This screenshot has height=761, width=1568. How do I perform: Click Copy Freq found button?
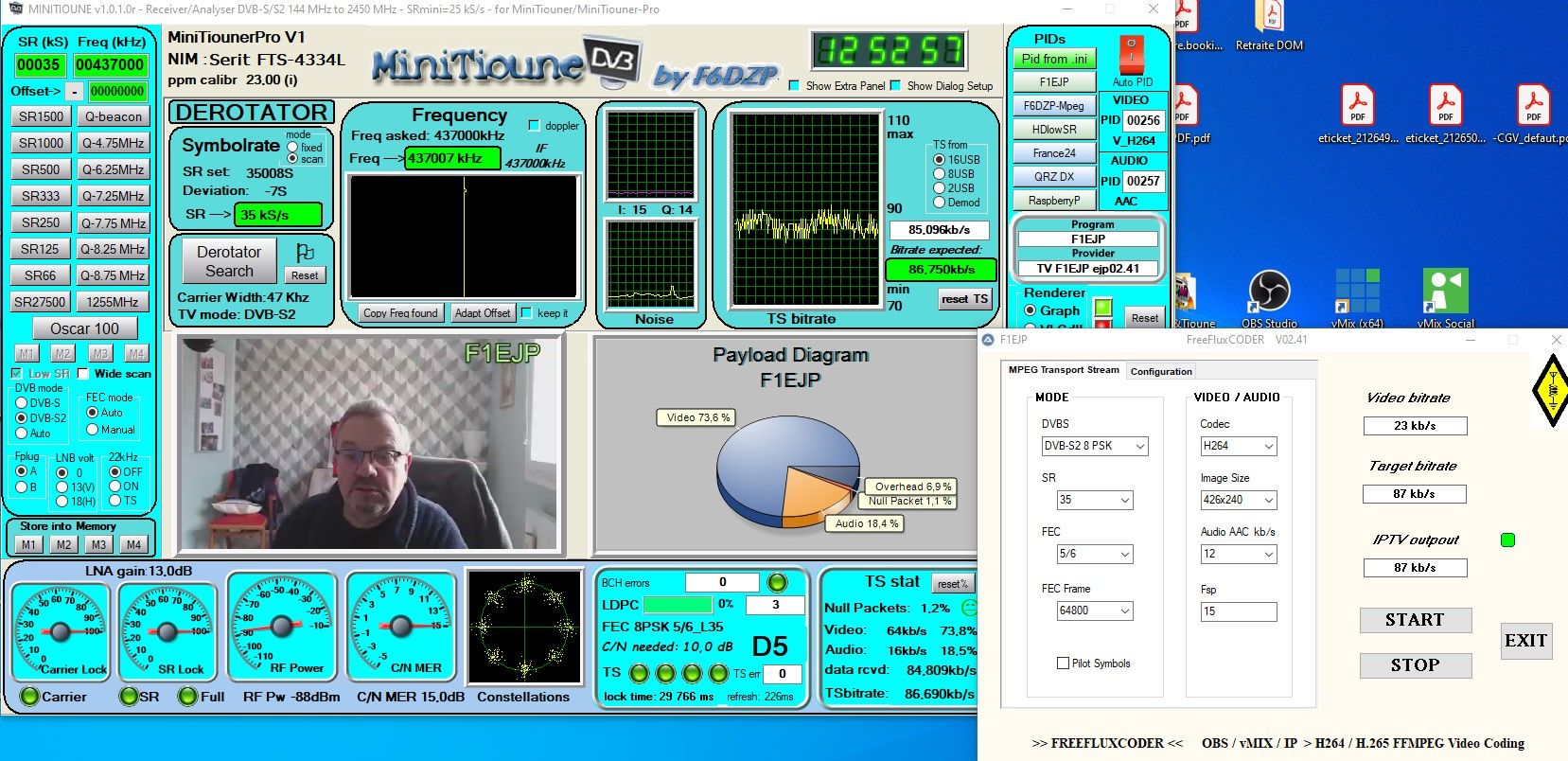click(x=400, y=313)
